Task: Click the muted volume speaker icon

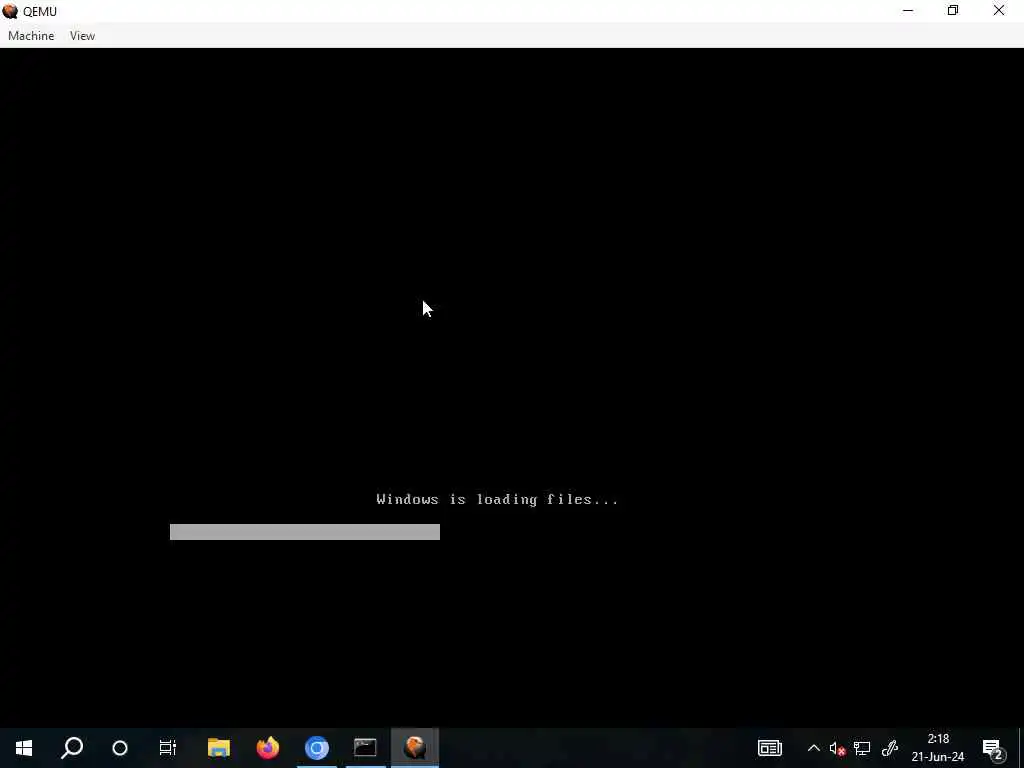Action: [x=837, y=748]
